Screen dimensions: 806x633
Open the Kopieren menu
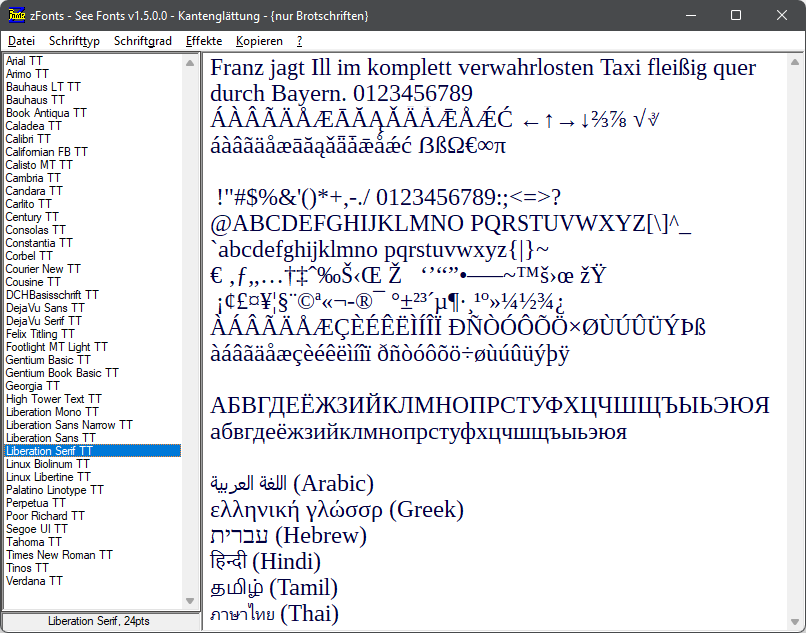coord(259,41)
